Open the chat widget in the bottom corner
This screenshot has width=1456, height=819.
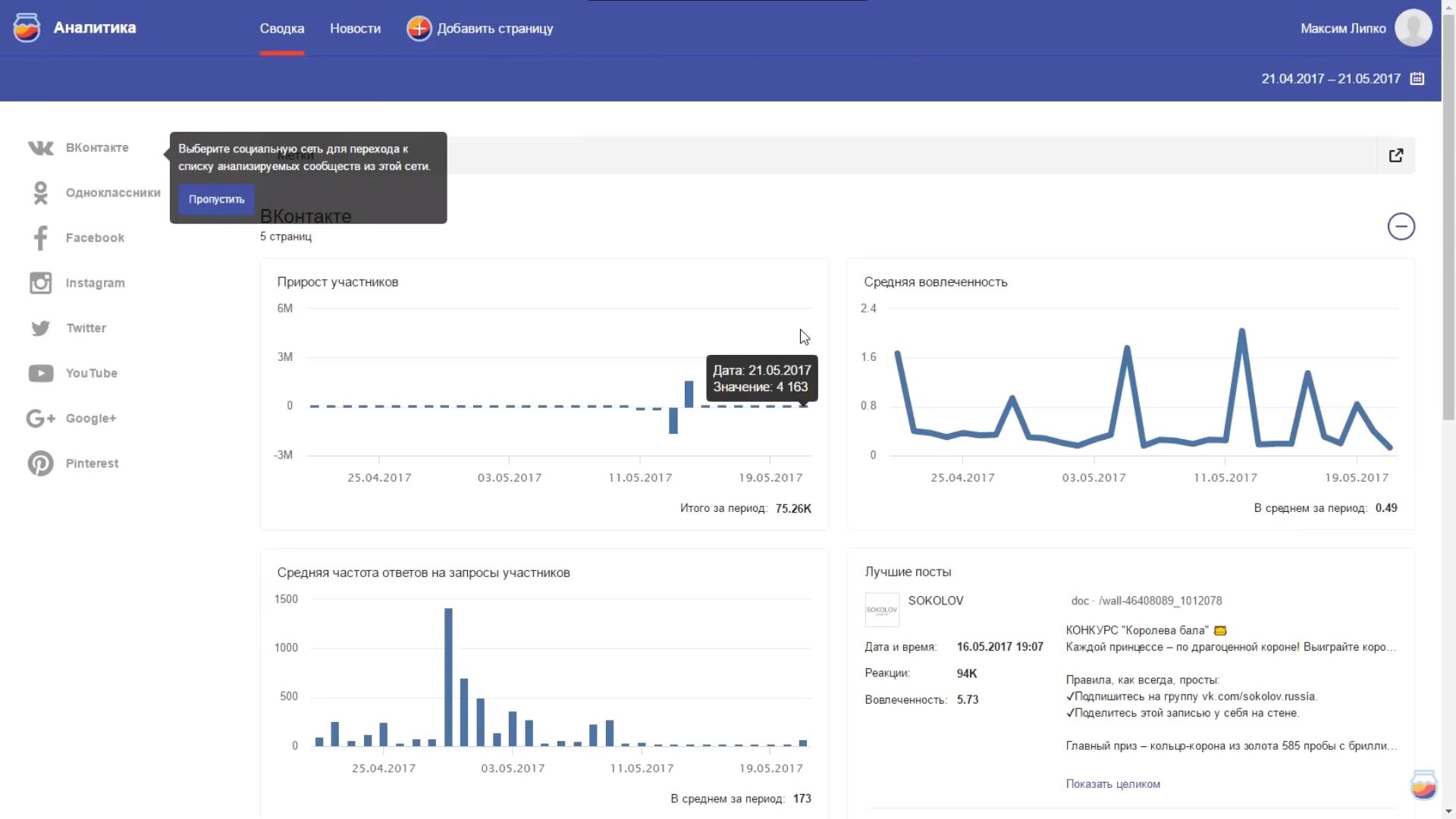click(x=1423, y=786)
